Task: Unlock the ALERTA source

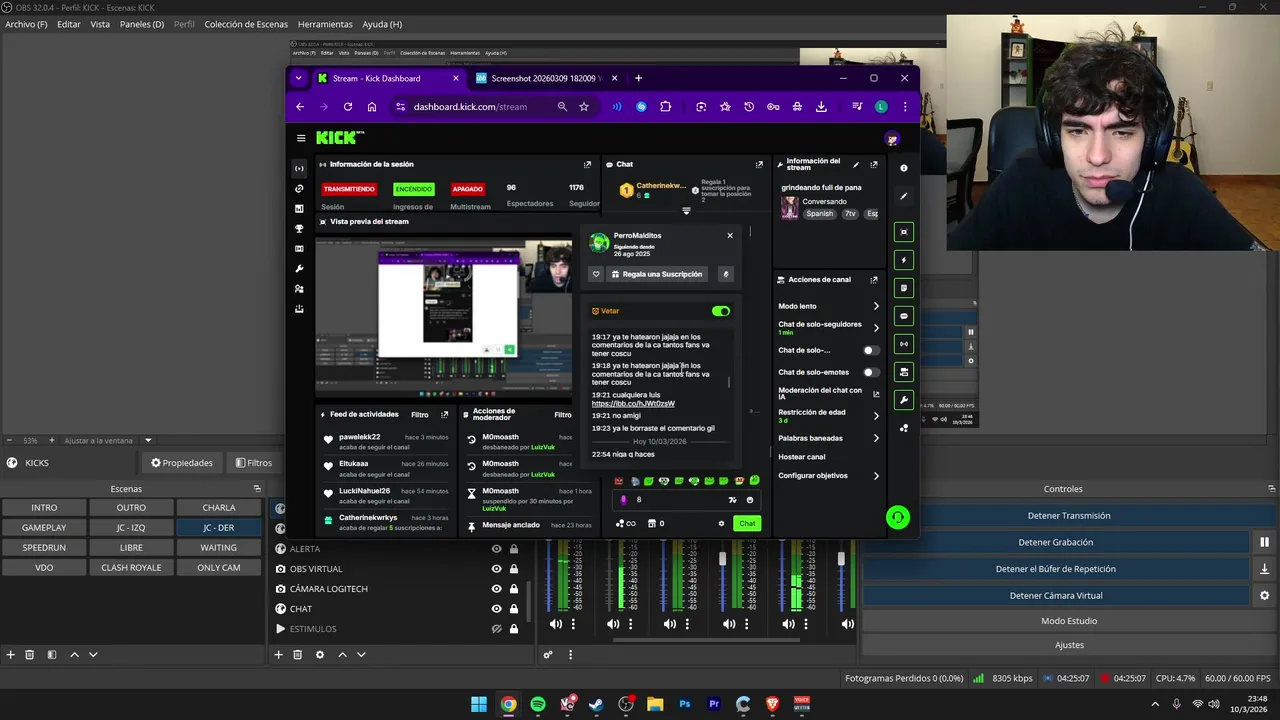Action: [x=514, y=549]
